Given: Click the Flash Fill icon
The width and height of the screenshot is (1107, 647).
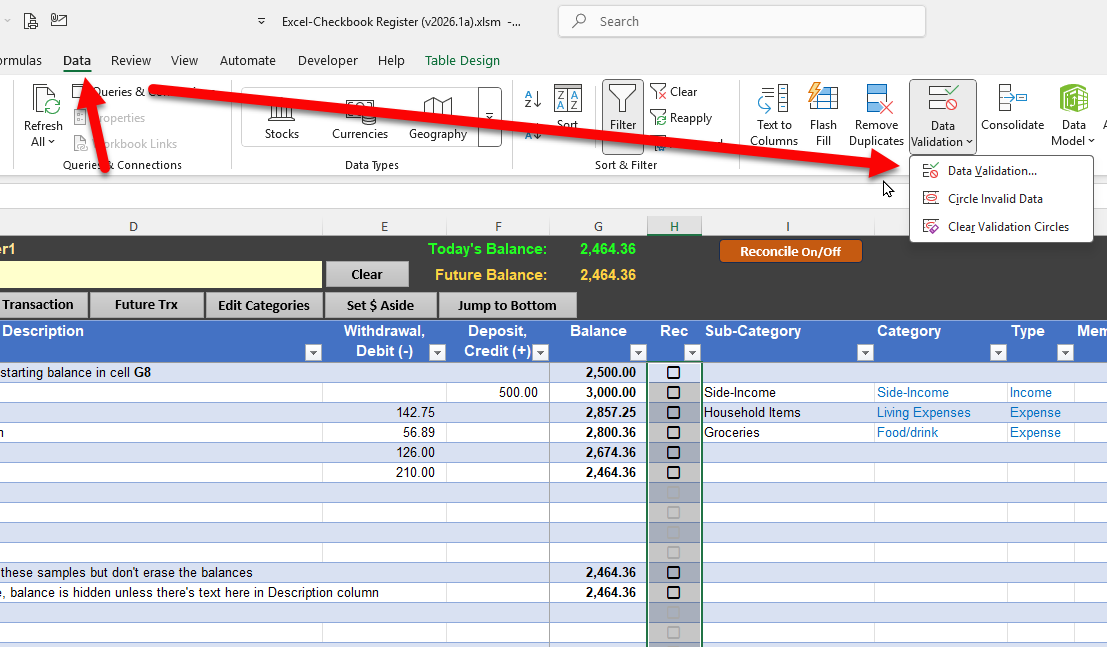Looking at the screenshot, I should [823, 97].
